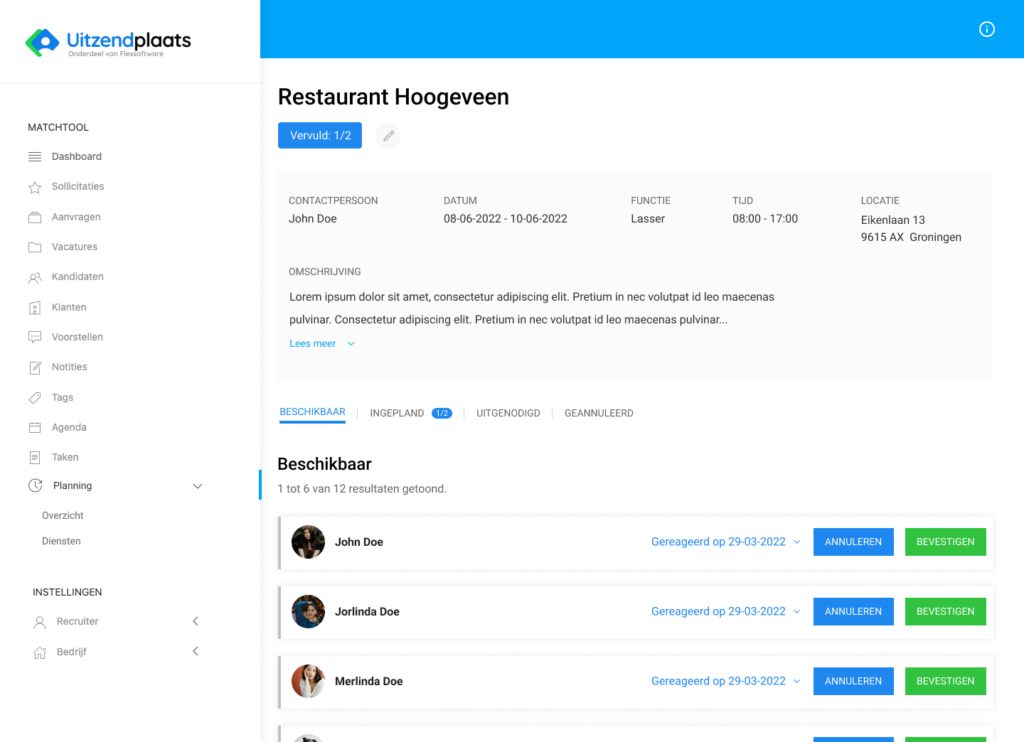
Task: Click John Doe's profile avatar
Action: click(x=308, y=542)
